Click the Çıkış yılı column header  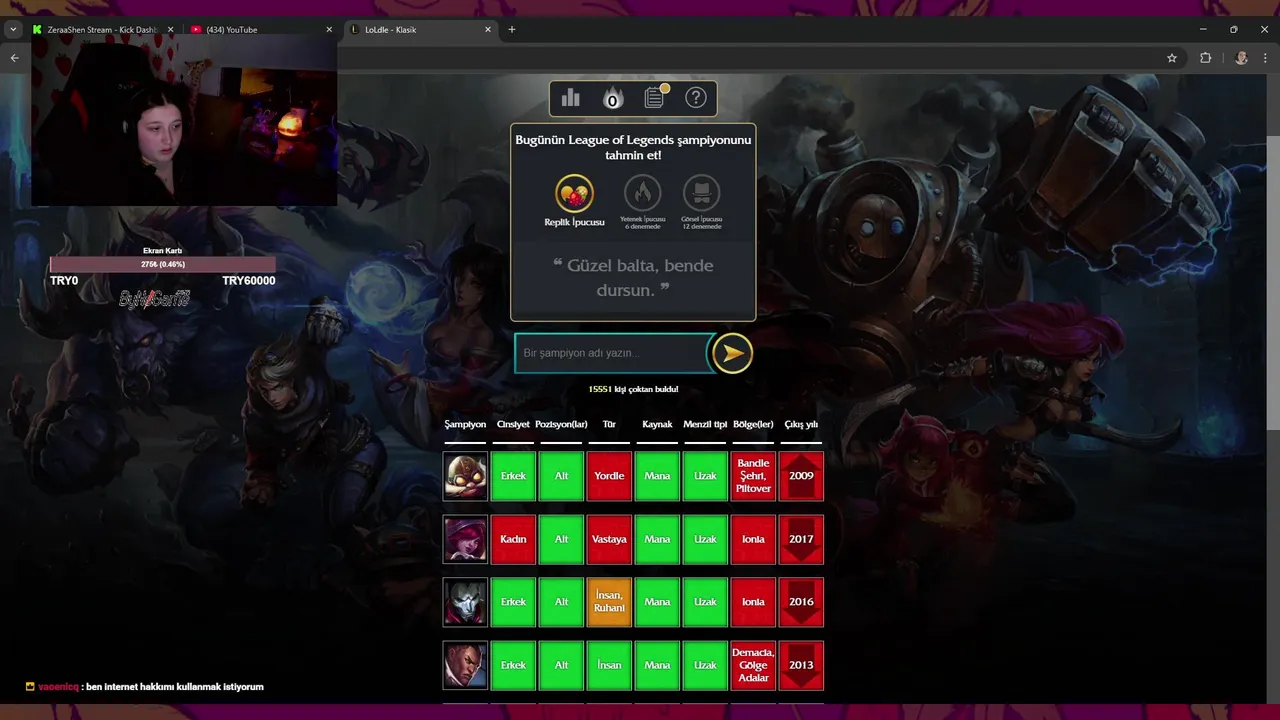(x=801, y=424)
